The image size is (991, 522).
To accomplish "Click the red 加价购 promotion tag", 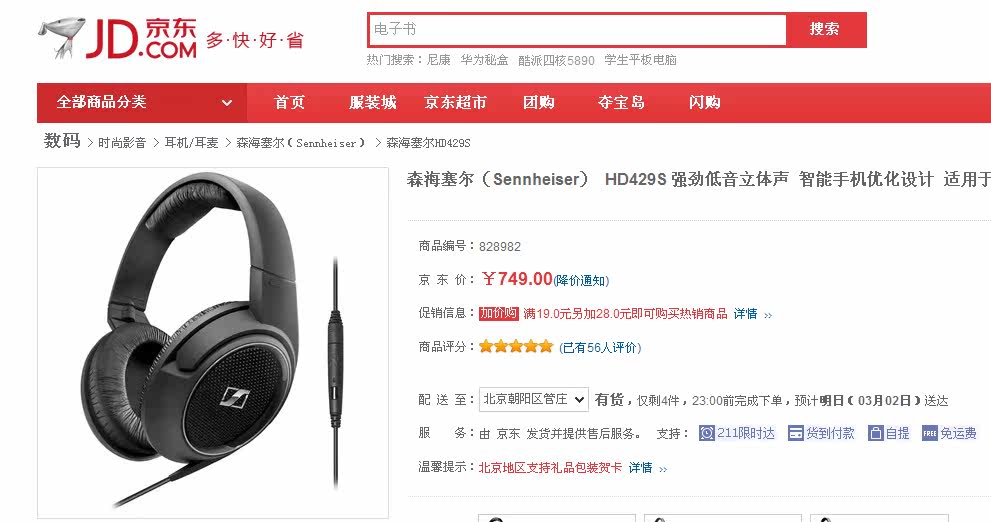I will 499,313.
